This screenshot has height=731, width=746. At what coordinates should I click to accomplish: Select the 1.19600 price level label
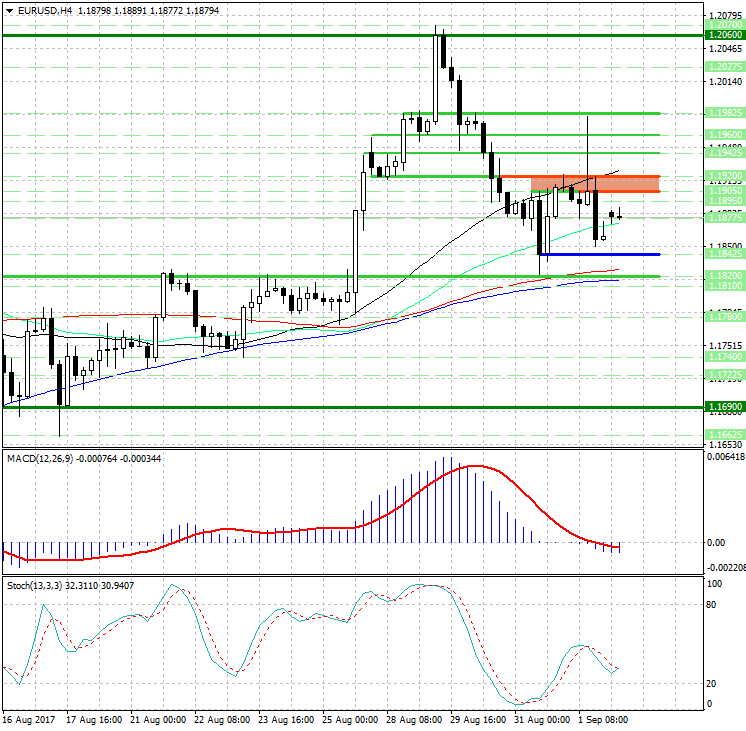725,135
